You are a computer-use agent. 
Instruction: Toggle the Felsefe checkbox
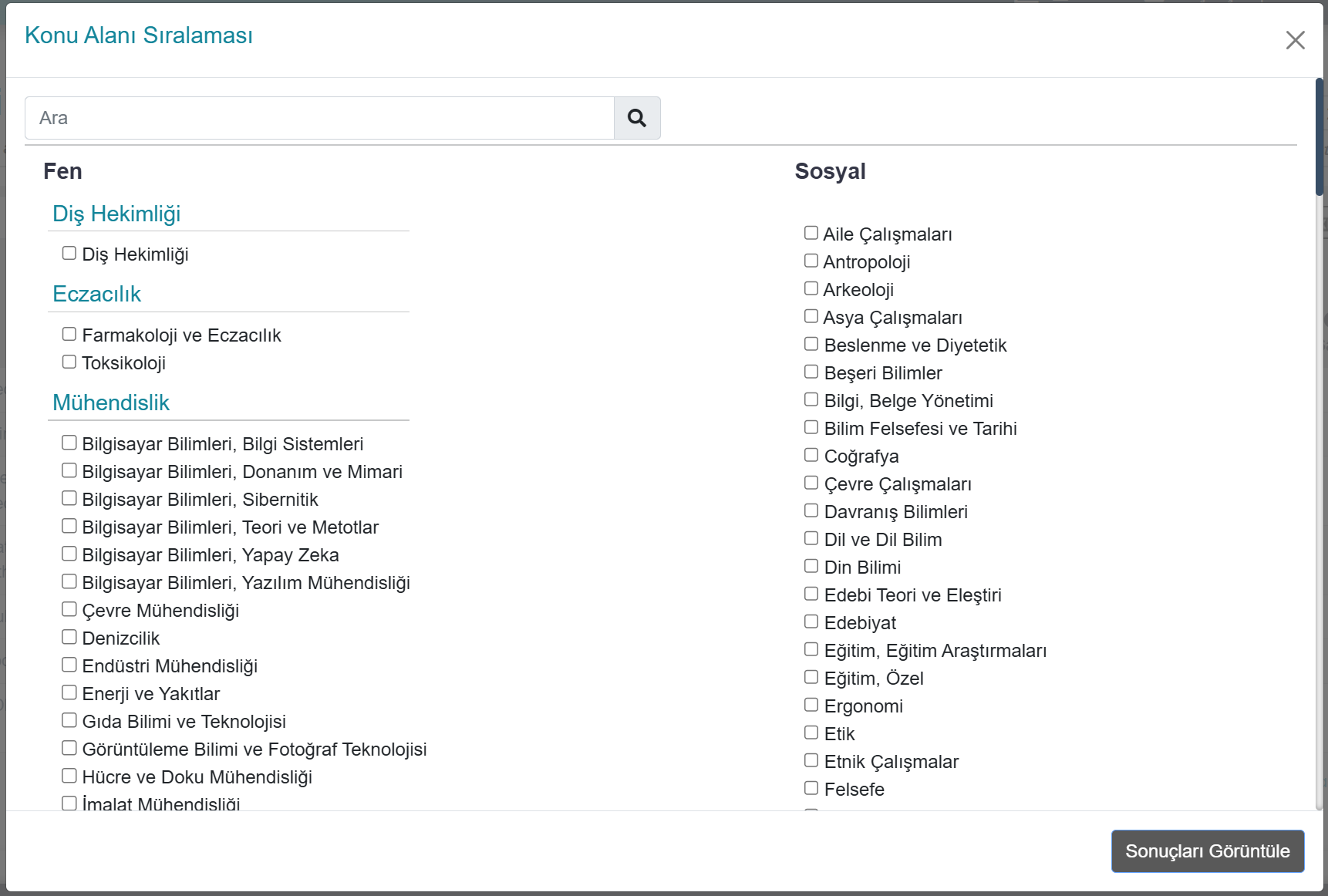coord(811,788)
